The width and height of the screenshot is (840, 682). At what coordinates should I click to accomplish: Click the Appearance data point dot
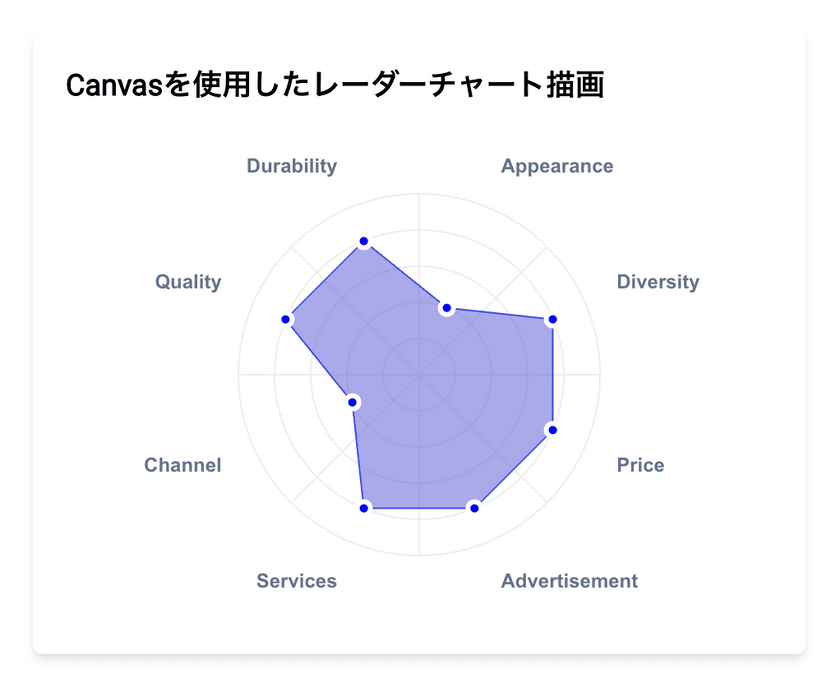[x=447, y=308]
